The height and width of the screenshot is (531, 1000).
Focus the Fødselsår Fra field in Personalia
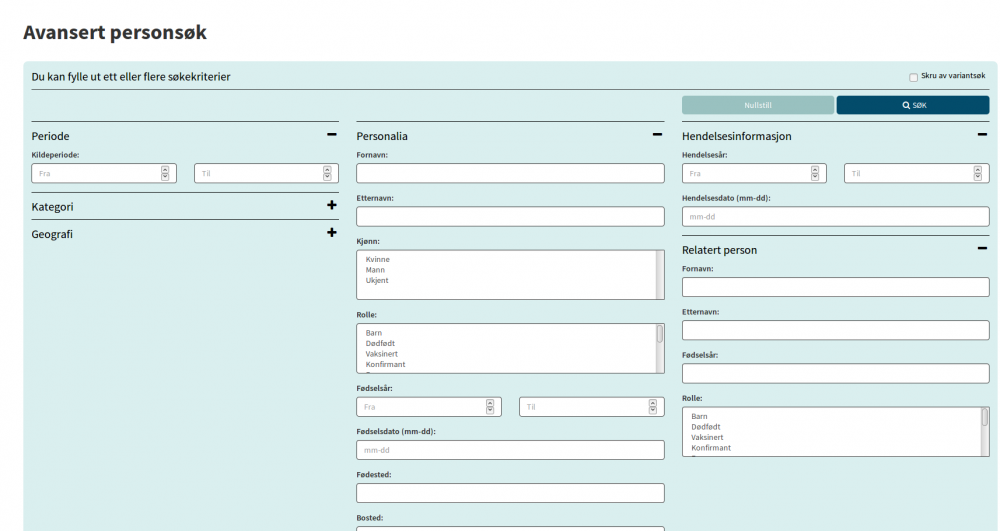point(429,407)
